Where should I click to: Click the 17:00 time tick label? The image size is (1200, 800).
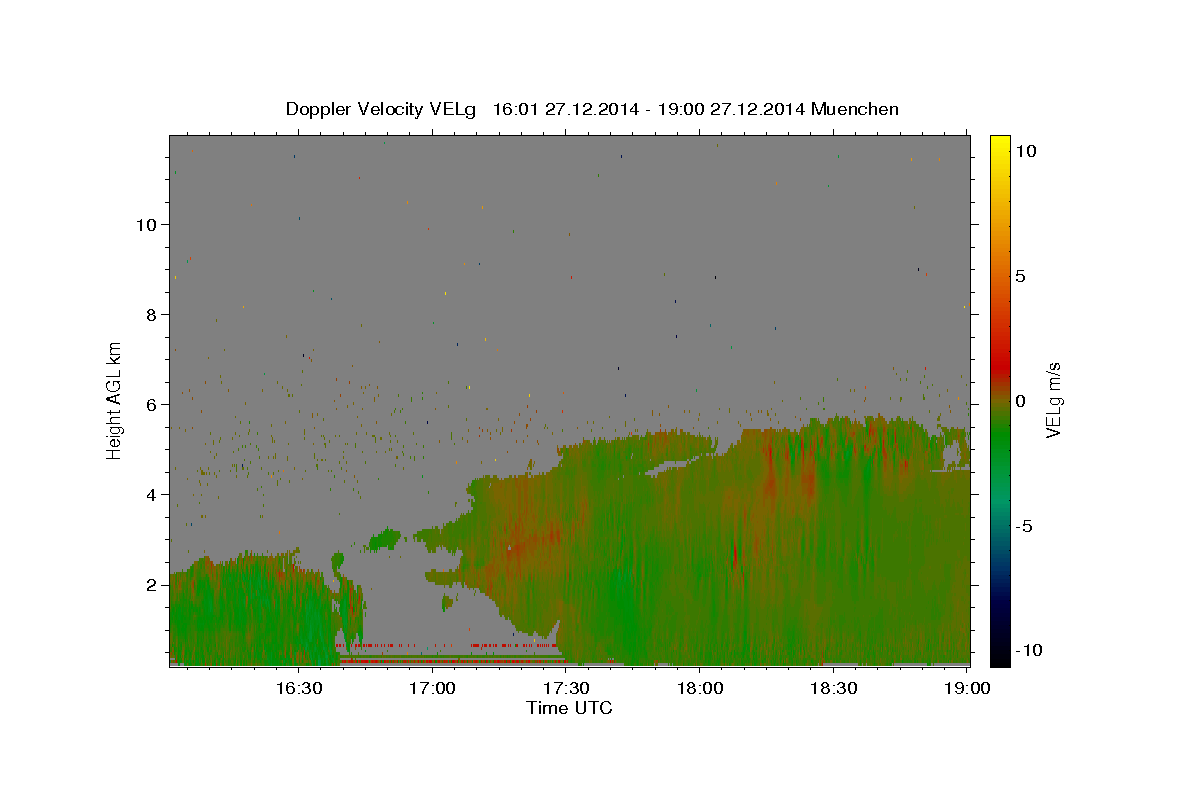click(x=433, y=688)
